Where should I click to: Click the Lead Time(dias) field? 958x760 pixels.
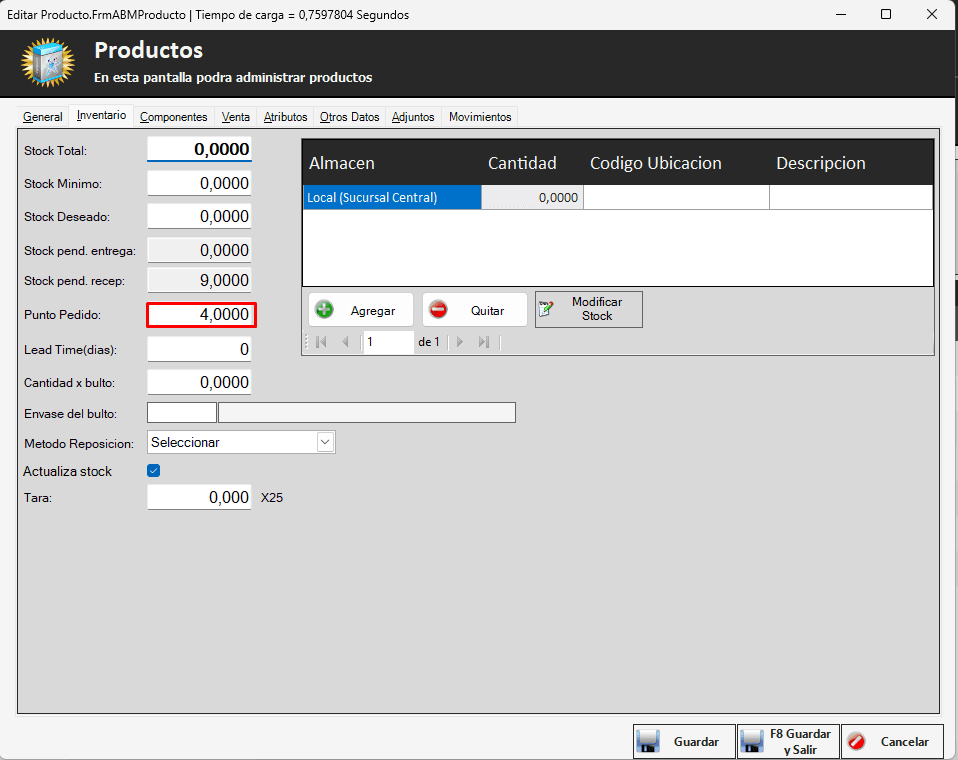coord(199,349)
